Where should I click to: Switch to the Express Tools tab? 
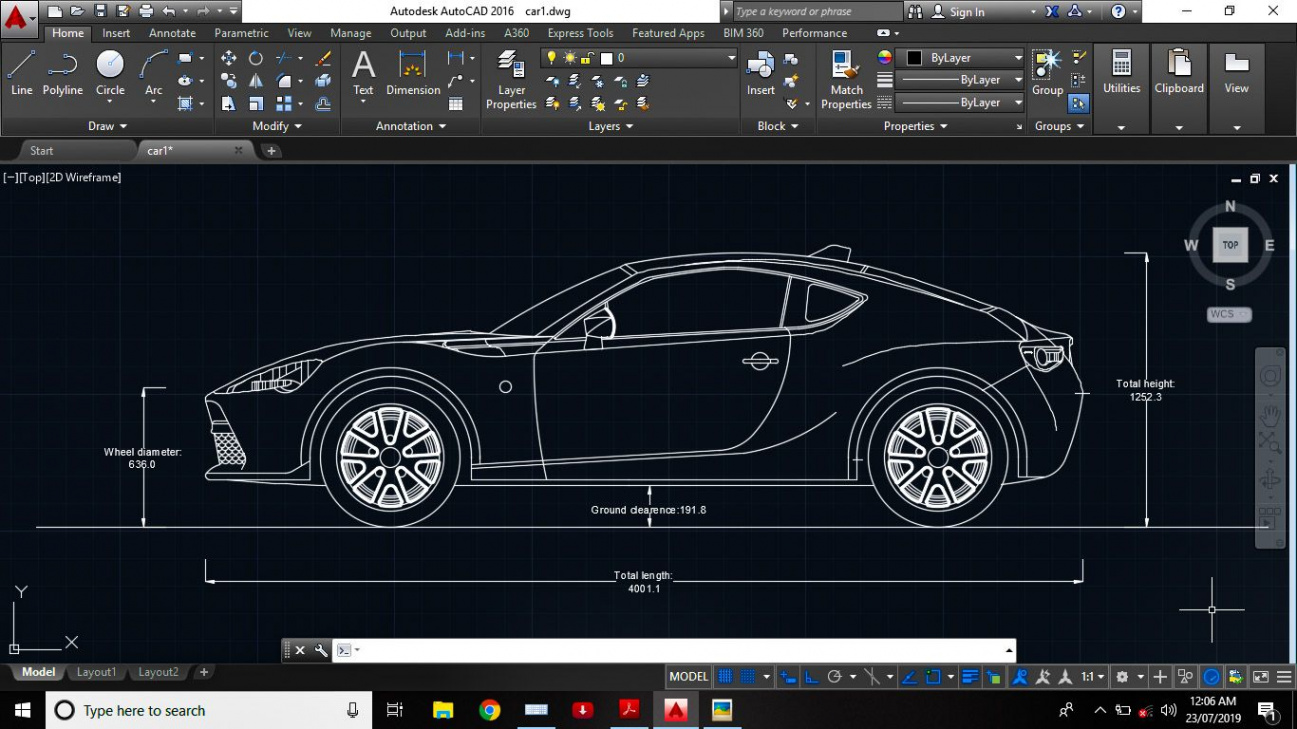[579, 33]
